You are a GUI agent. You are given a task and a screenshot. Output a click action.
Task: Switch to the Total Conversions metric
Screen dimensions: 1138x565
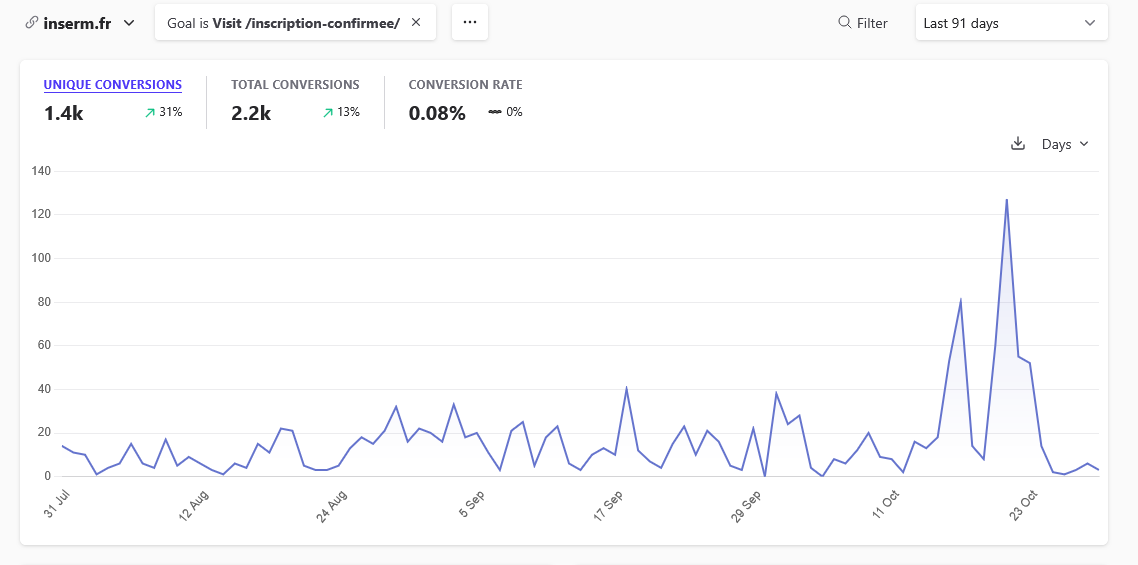(295, 85)
